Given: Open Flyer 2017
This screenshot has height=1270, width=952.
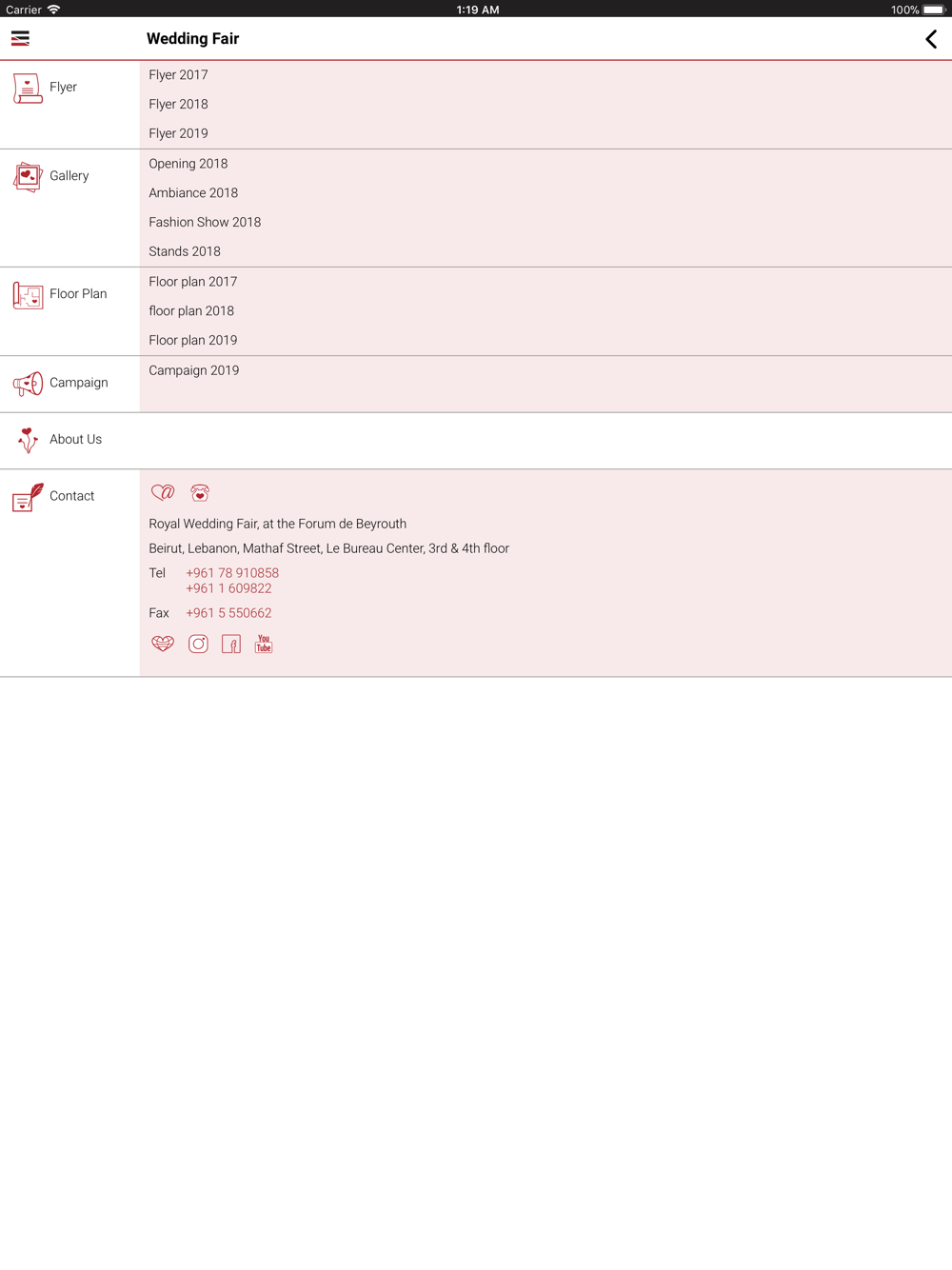Looking at the screenshot, I should (178, 74).
